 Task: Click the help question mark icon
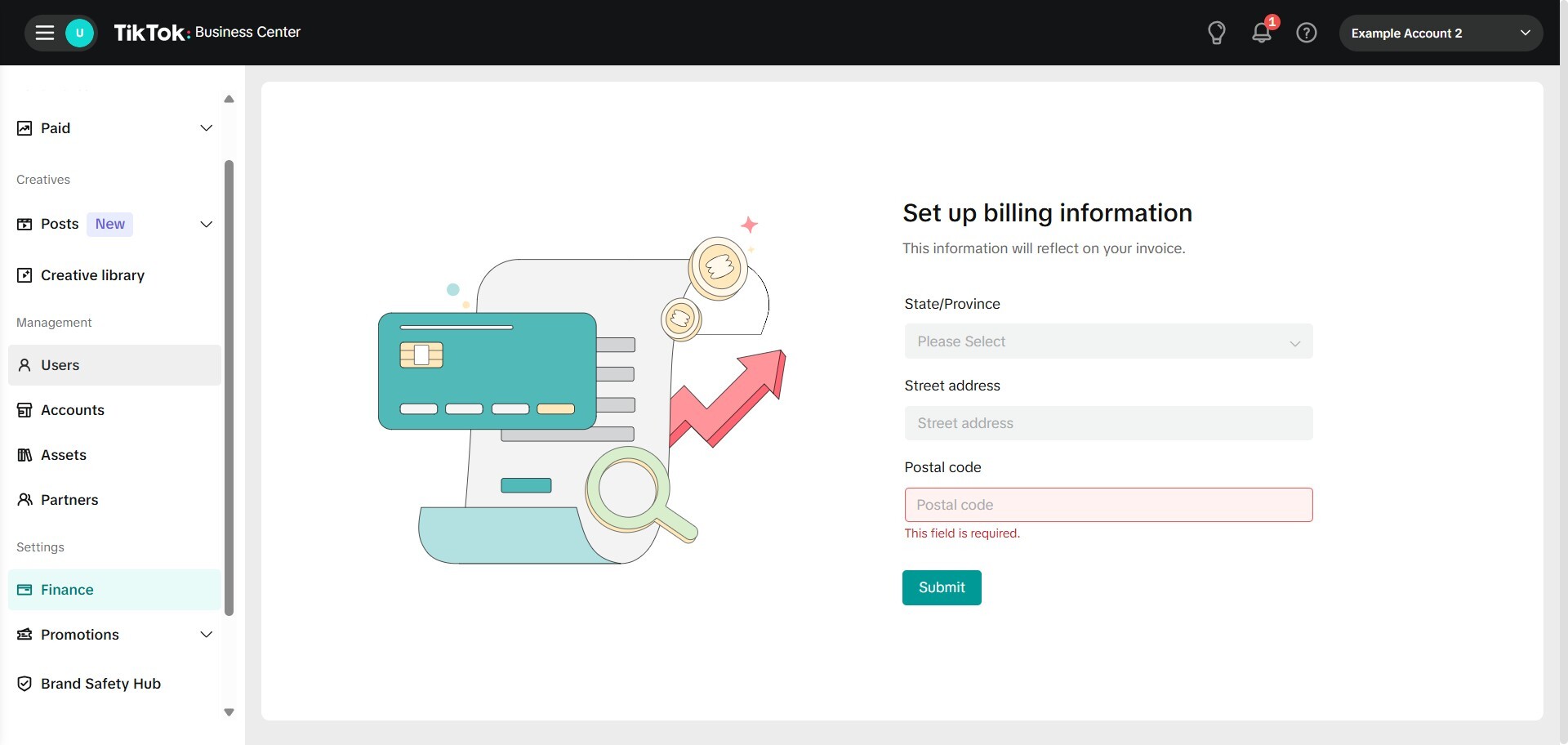[x=1306, y=33]
